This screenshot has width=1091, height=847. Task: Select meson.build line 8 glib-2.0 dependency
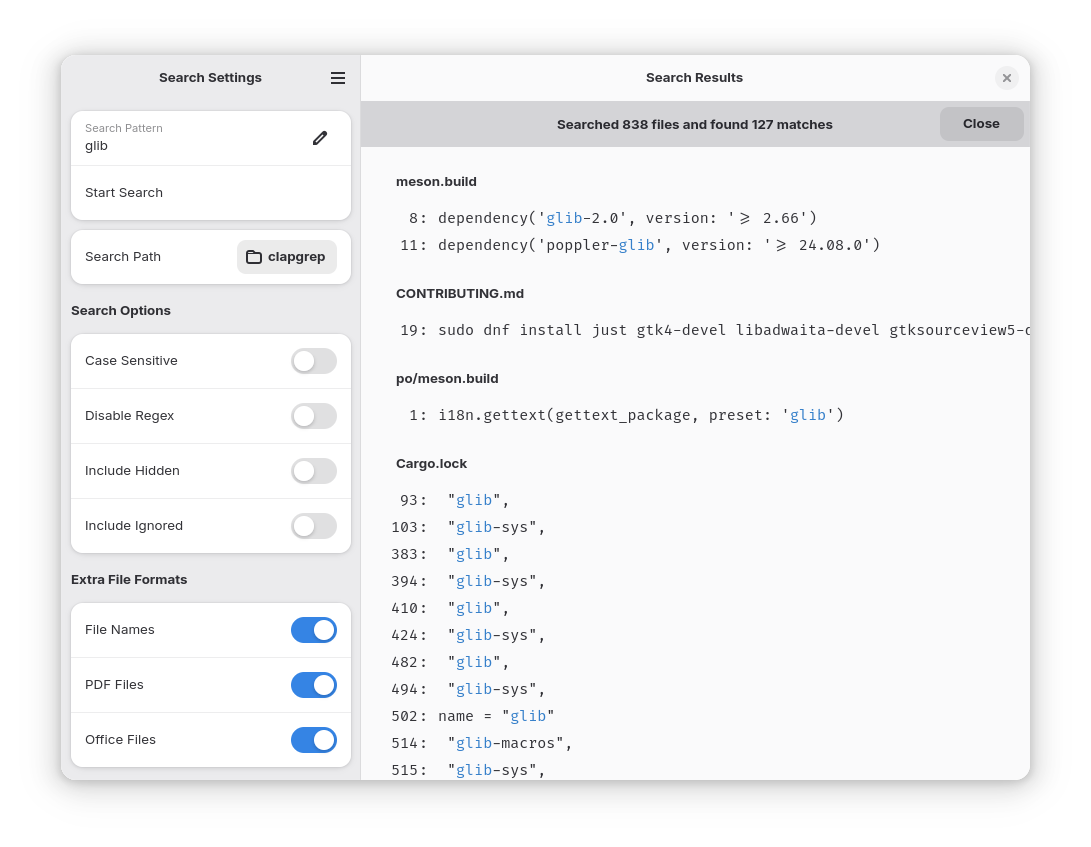pyautogui.click(x=612, y=219)
